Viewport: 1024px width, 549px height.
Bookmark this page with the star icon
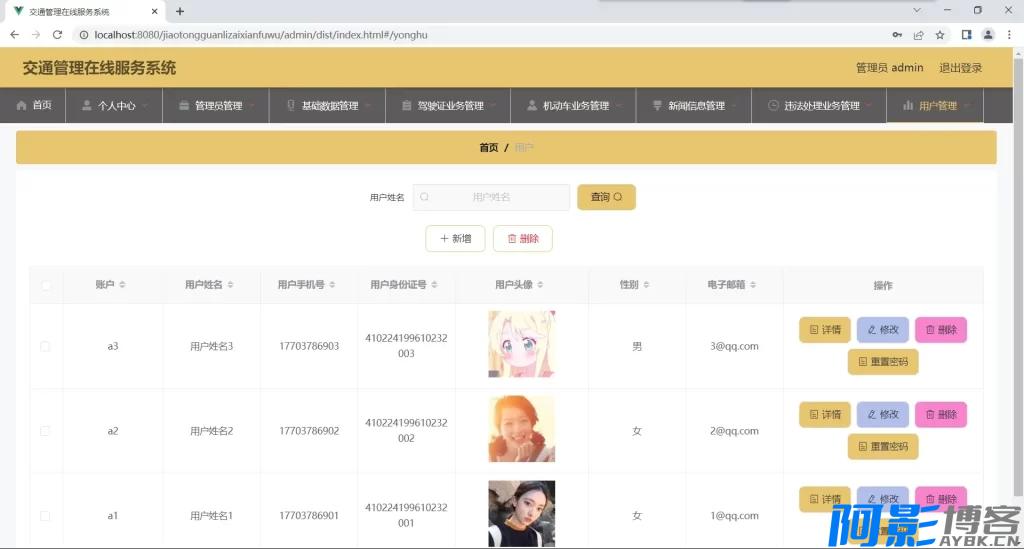point(940,34)
